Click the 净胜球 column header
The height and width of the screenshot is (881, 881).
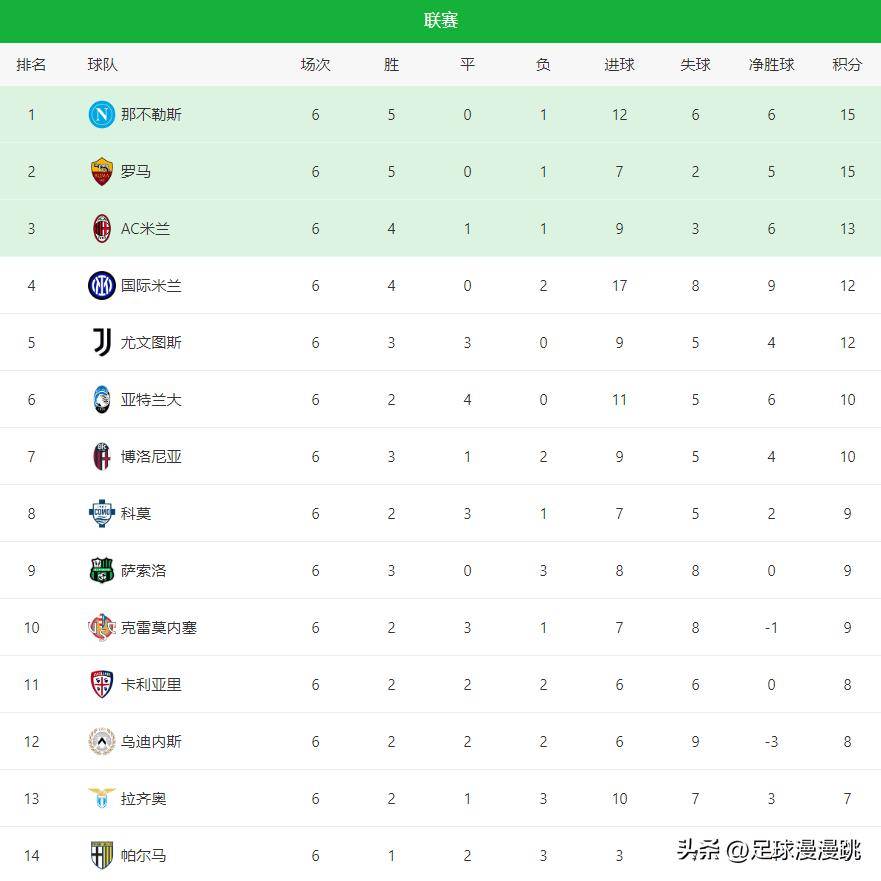tap(771, 65)
